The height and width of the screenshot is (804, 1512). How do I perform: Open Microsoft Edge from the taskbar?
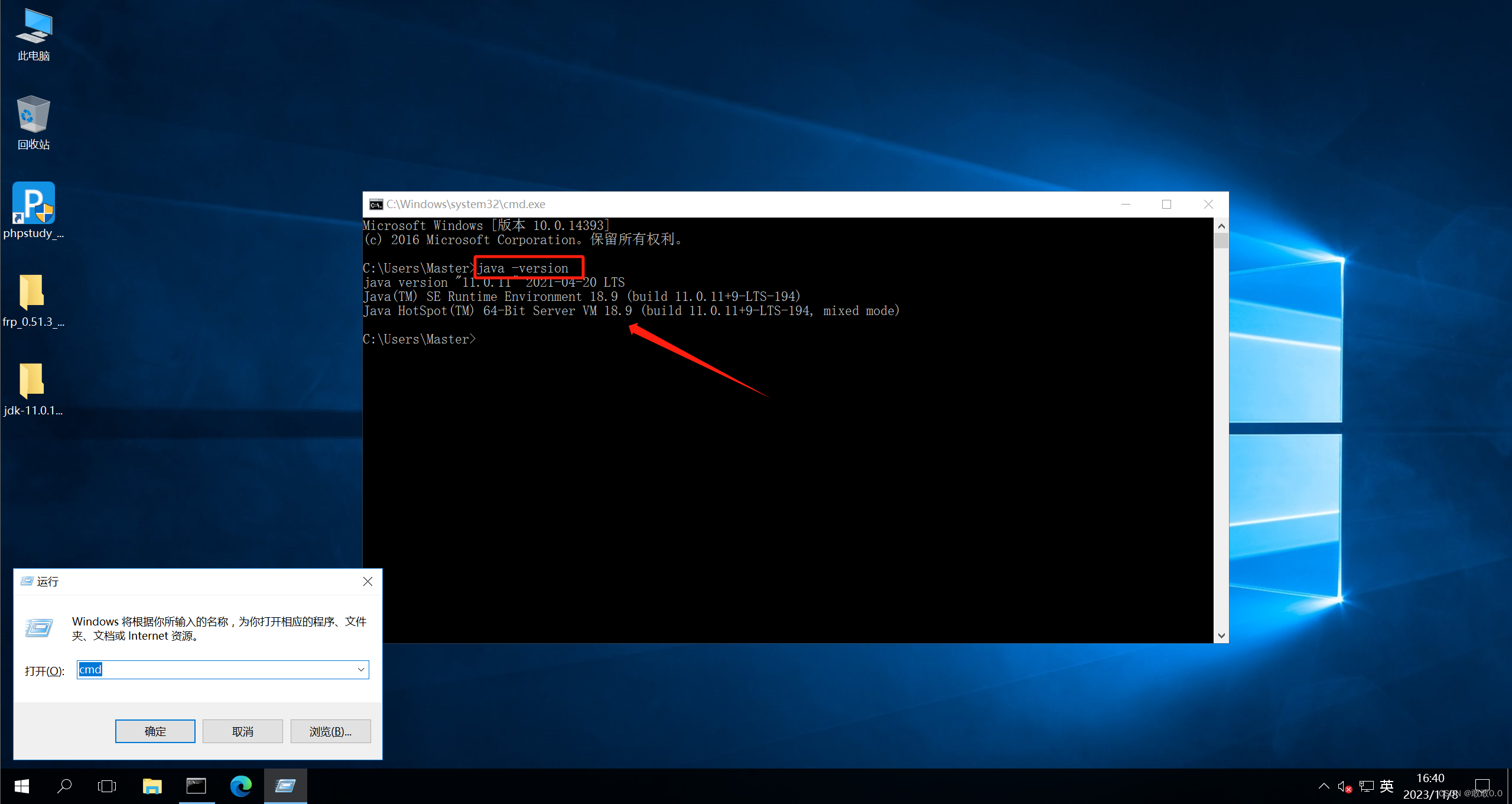point(241,786)
